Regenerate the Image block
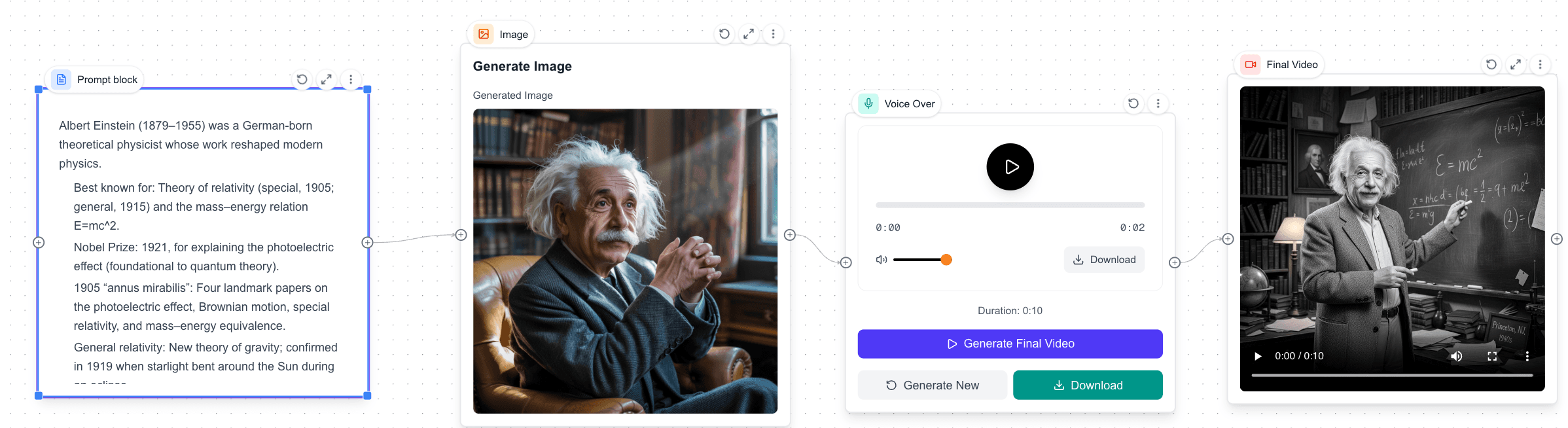1568x428 pixels. click(724, 34)
